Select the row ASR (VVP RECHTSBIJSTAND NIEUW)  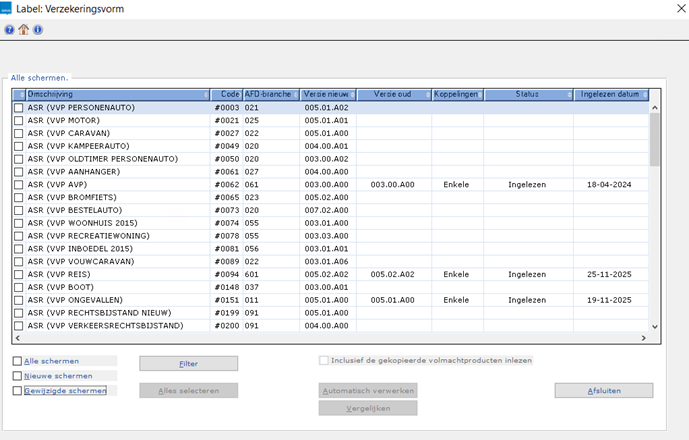click(x=331, y=313)
